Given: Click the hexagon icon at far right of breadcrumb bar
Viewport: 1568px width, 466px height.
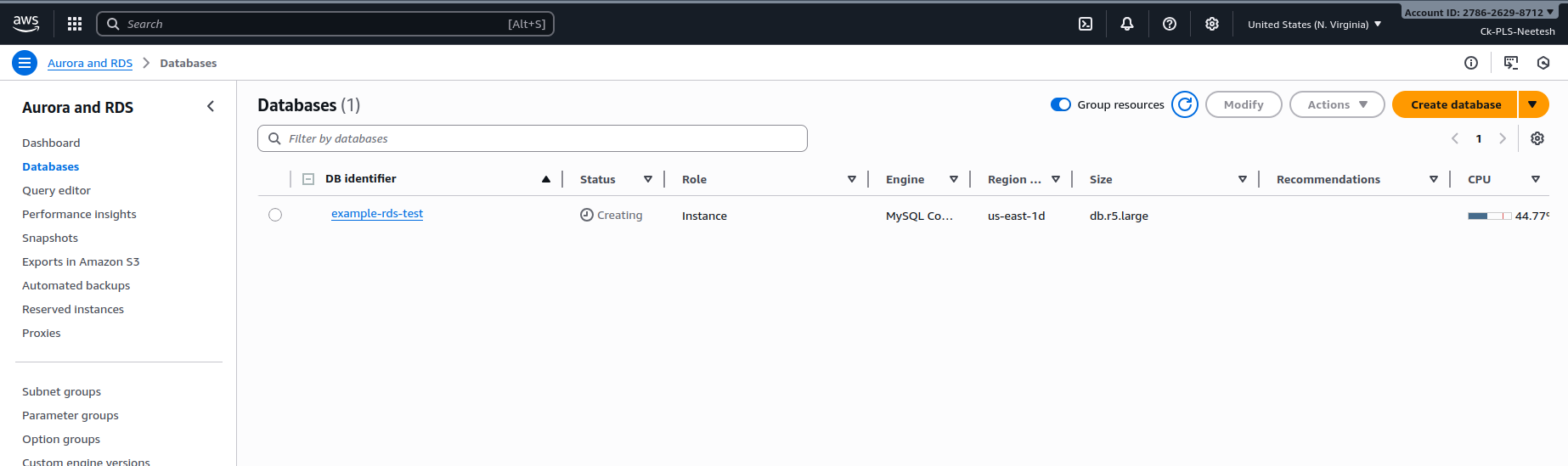Looking at the screenshot, I should pyautogui.click(x=1543, y=63).
